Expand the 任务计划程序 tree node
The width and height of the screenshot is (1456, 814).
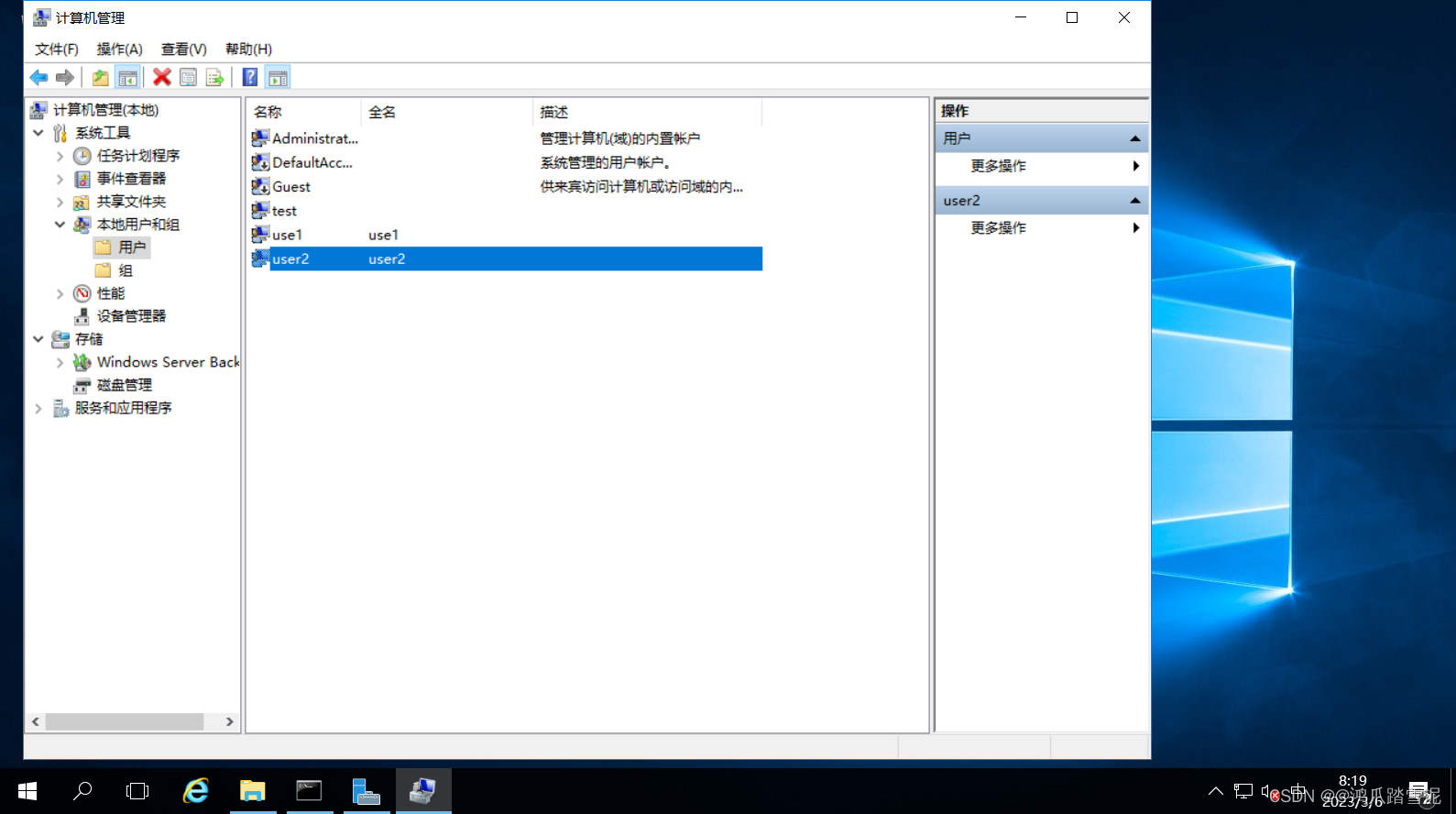[60, 156]
